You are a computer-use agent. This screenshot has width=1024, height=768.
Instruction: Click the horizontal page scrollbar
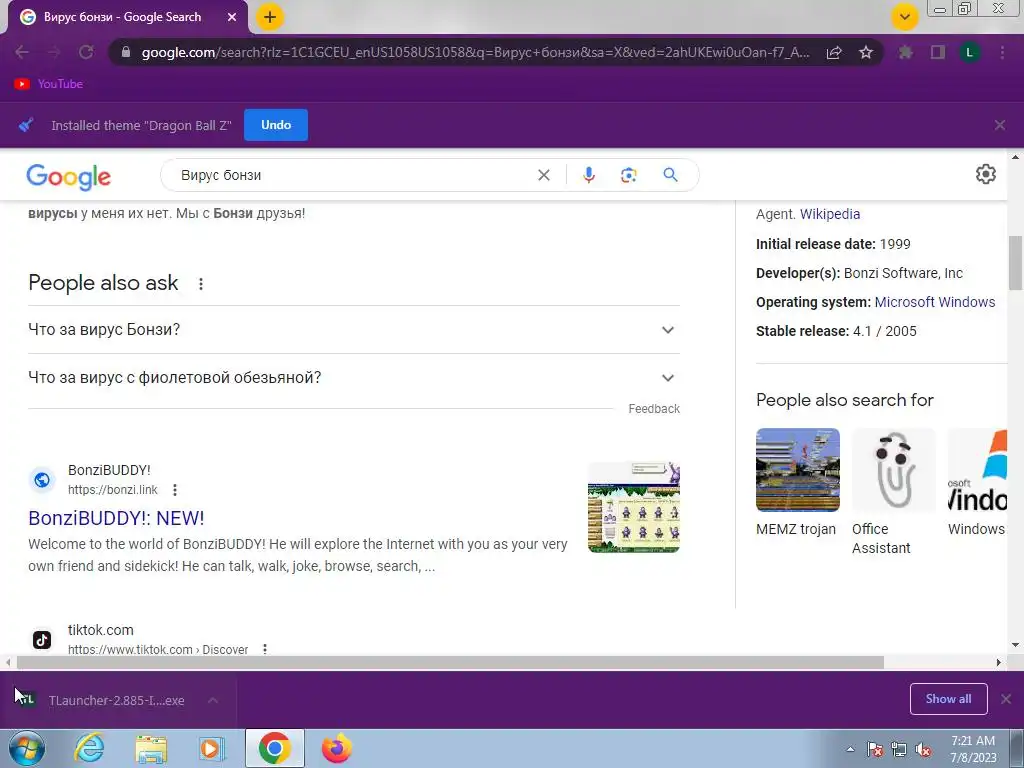tap(450, 662)
